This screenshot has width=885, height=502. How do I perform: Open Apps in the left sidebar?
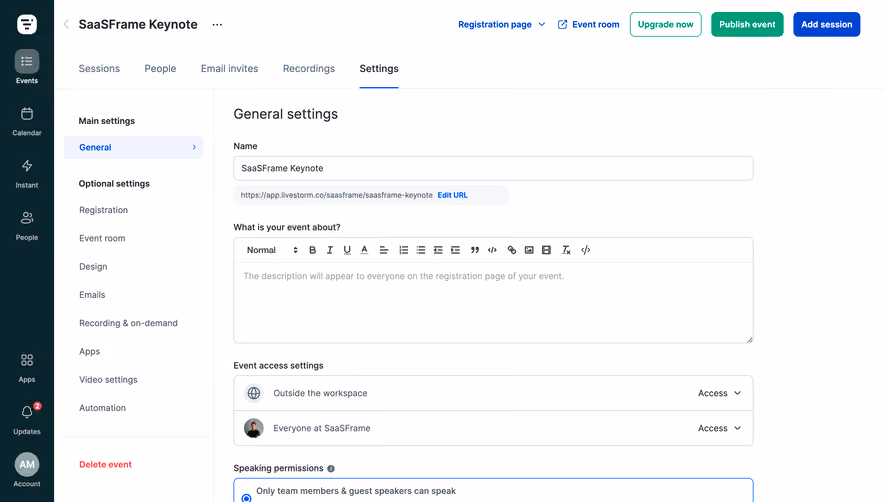pyautogui.click(x=27, y=368)
